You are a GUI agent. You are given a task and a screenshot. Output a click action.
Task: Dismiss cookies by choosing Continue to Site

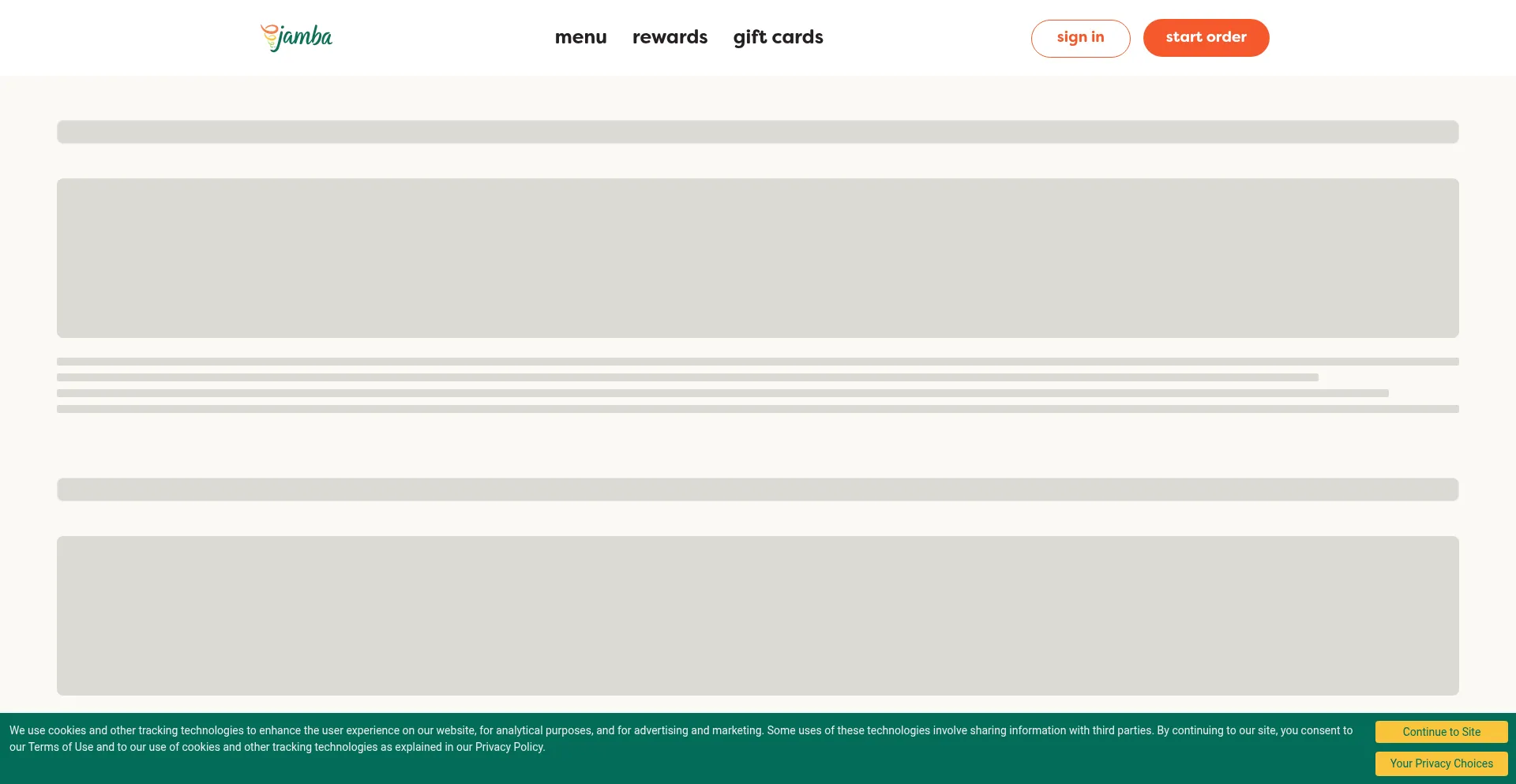click(1440, 732)
